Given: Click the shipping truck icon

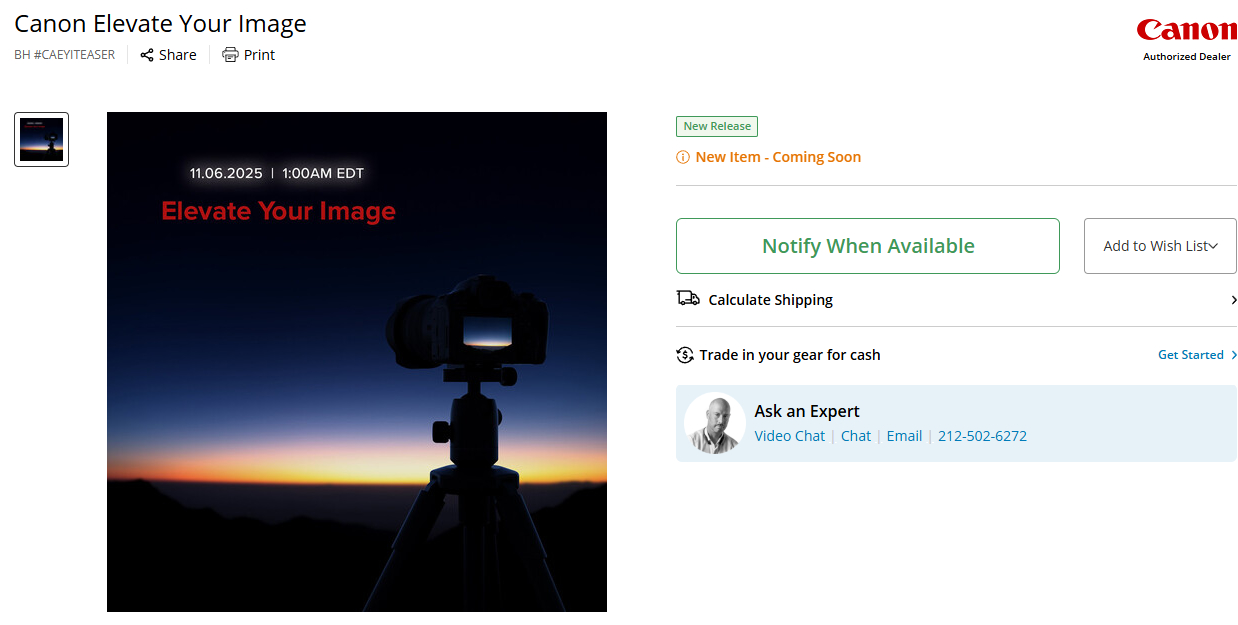Looking at the screenshot, I should point(688,299).
